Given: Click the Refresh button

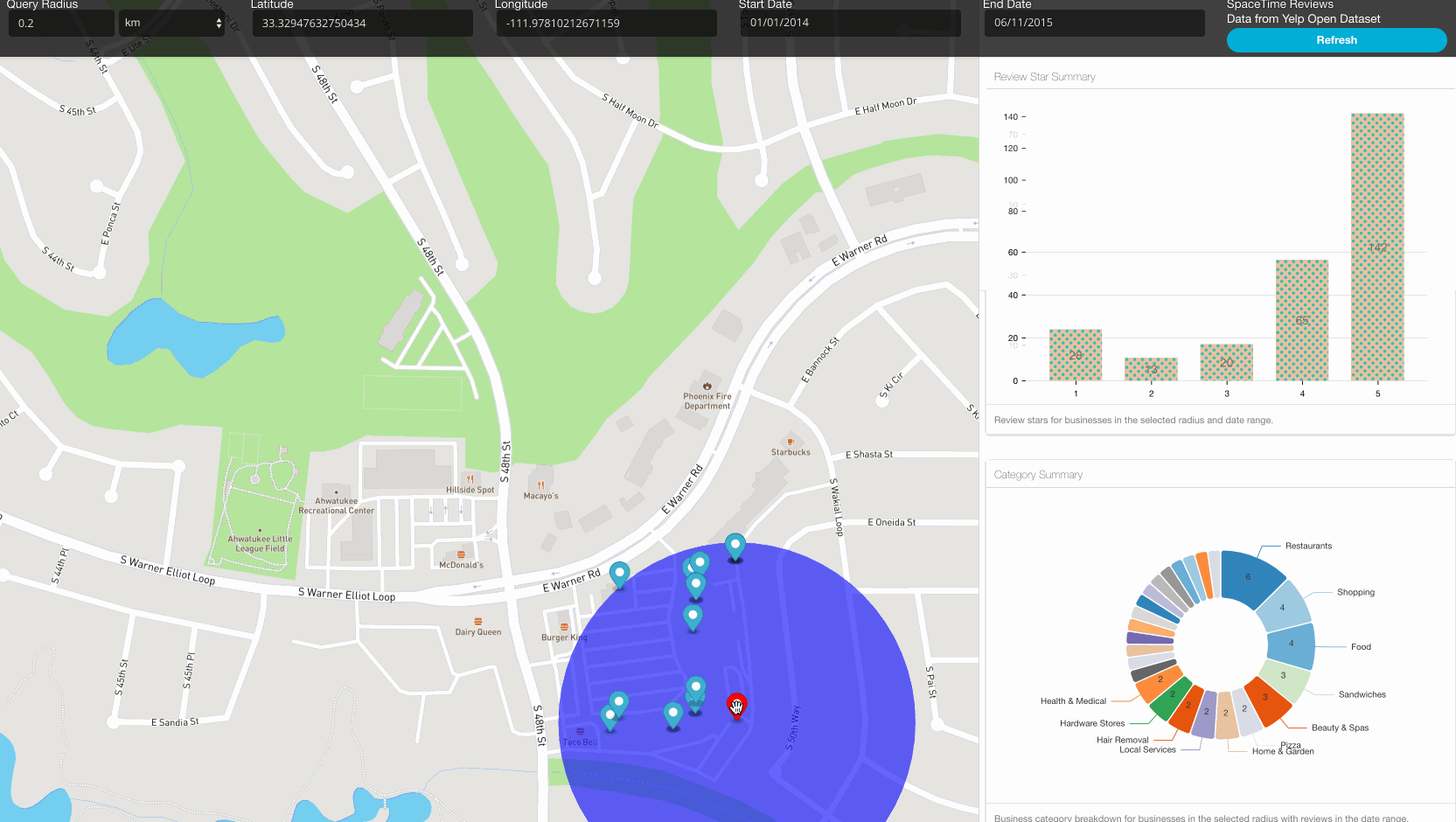Looking at the screenshot, I should click(1336, 39).
